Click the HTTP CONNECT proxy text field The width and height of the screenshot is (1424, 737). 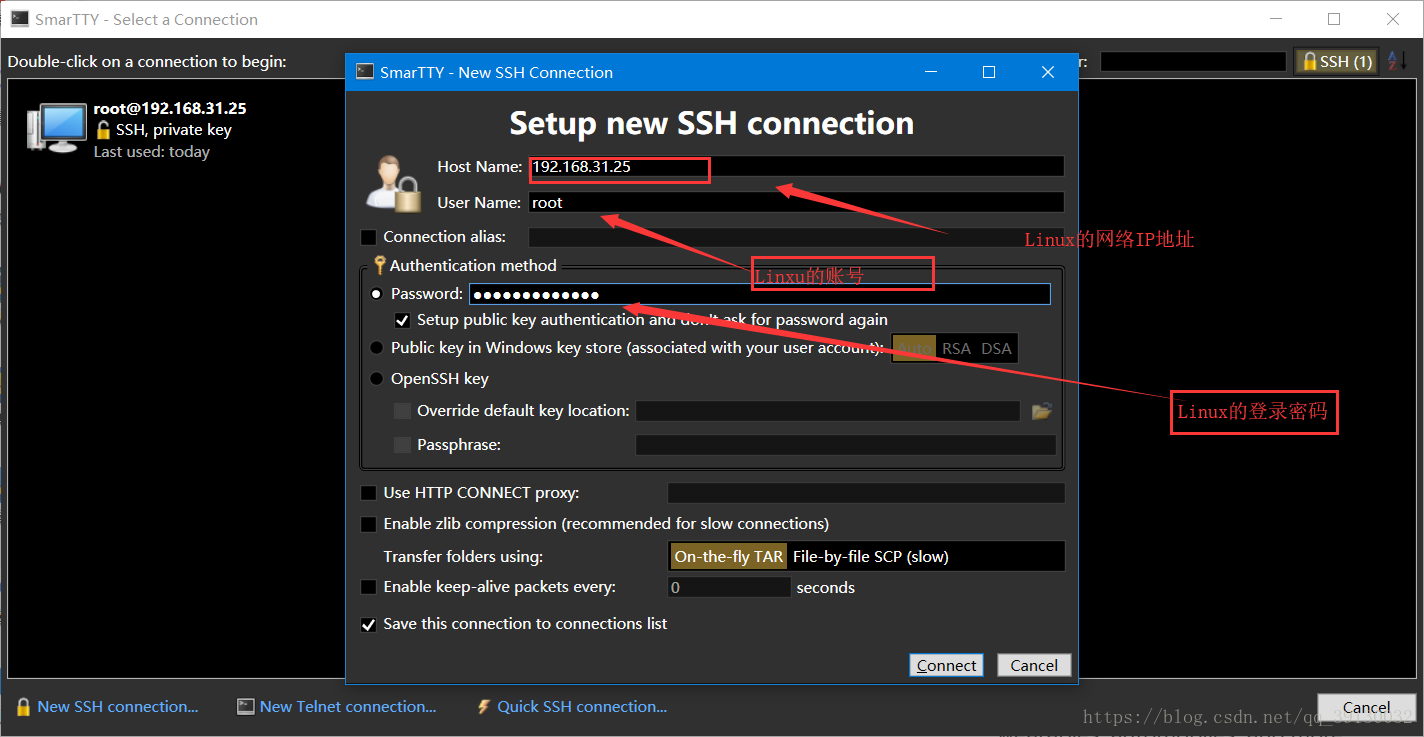click(866, 493)
